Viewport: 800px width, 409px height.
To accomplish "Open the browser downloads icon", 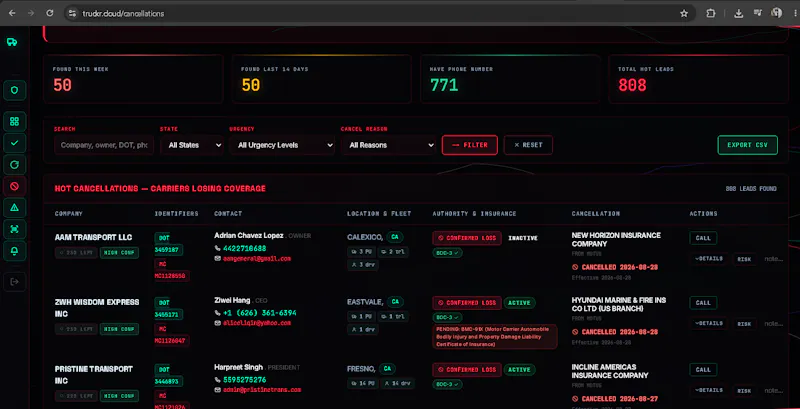I will point(739,13).
